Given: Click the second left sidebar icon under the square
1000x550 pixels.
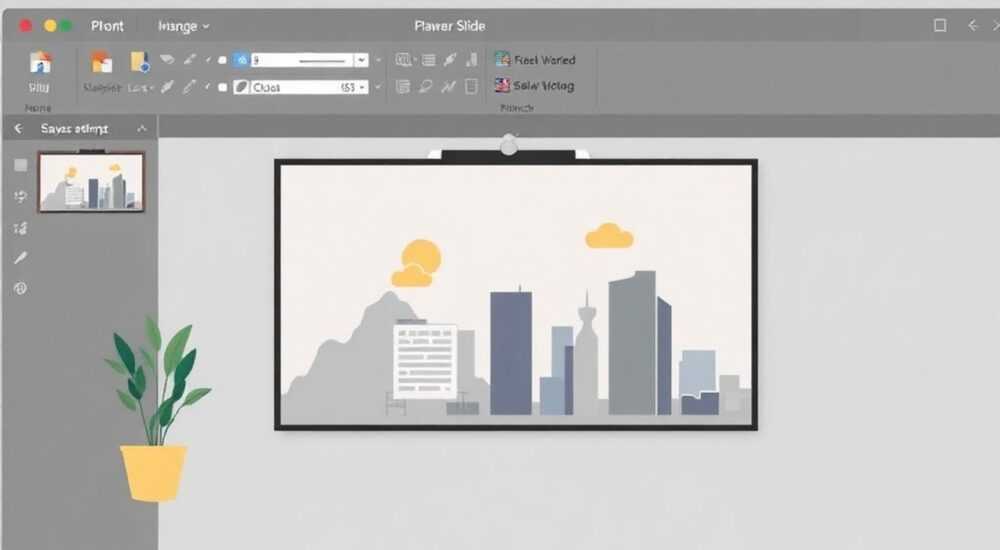Looking at the screenshot, I should [20, 197].
